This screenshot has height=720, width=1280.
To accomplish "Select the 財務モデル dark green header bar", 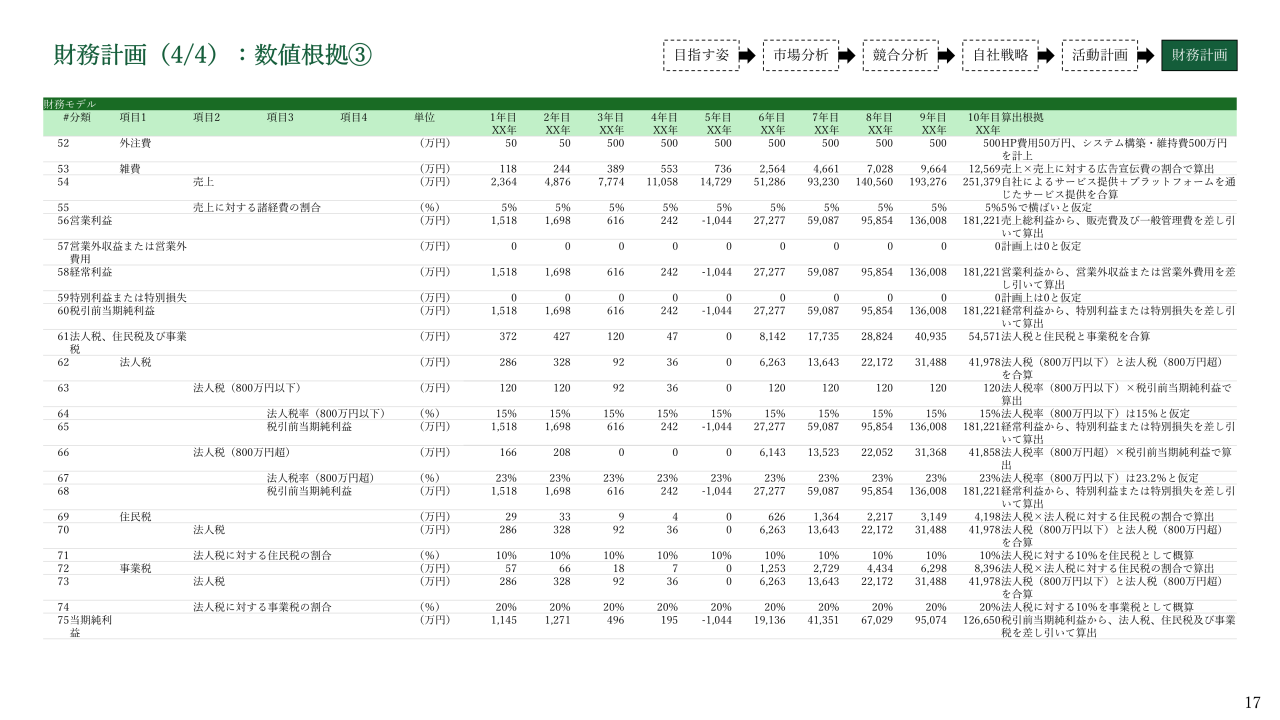I will tap(639, 104).
